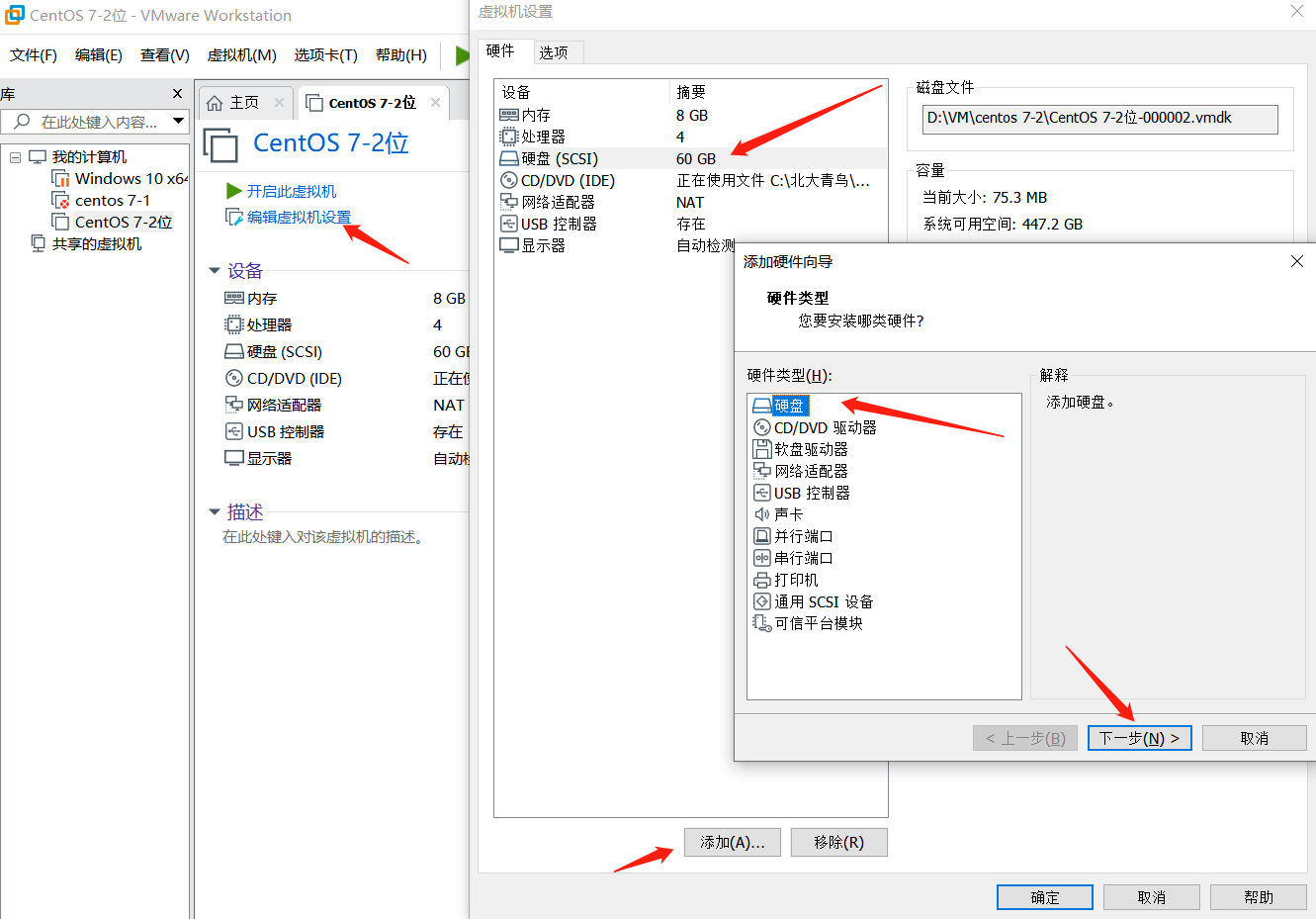This screenshot has width=1316, height=919.
Task: Open the 编辑(E) menu
Action: click(x=99, y=55)
